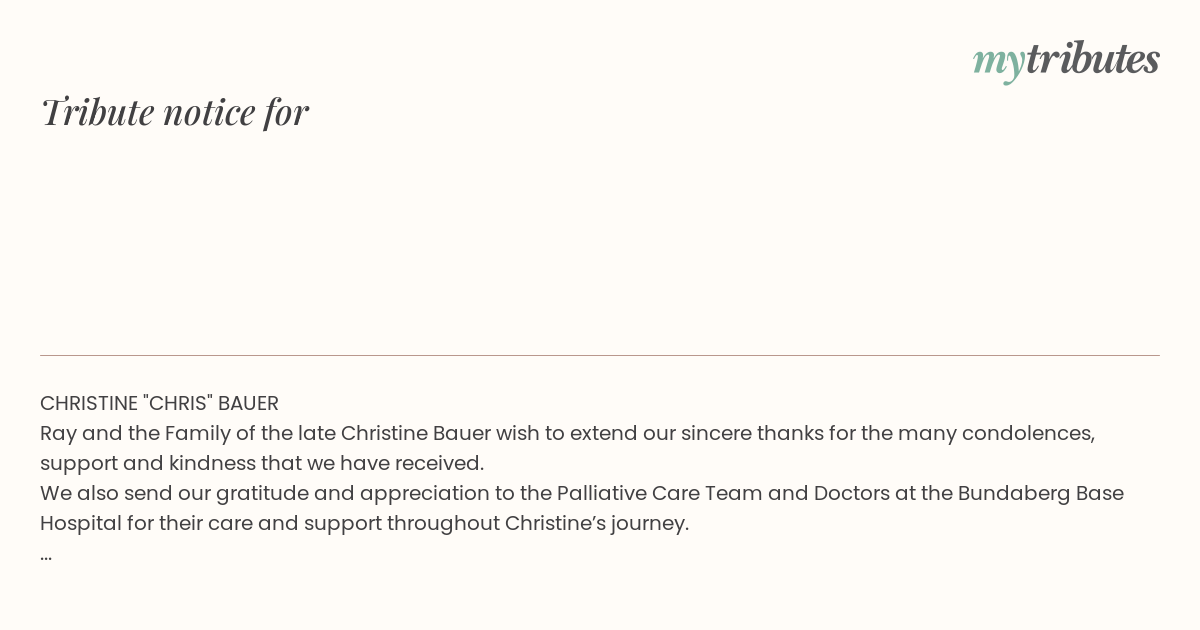The width and height of the screenshot is (1200, 630).
Task: Click the horizontal divider line
Action: point(600,355)
